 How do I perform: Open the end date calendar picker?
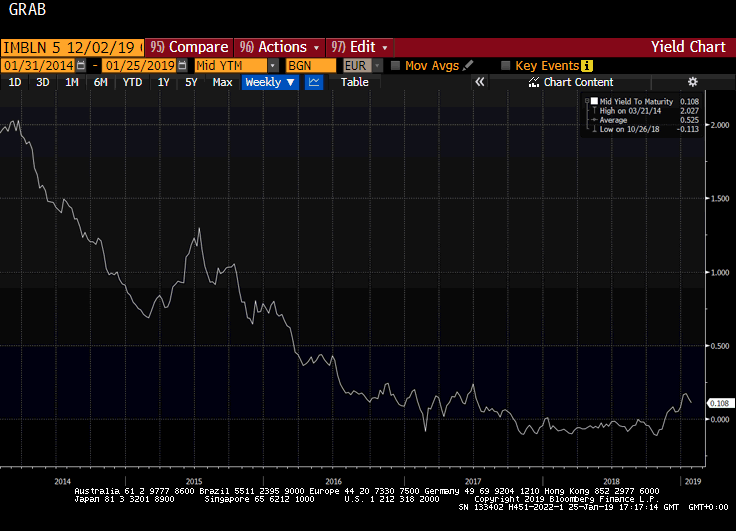click(x=182, y=65)
